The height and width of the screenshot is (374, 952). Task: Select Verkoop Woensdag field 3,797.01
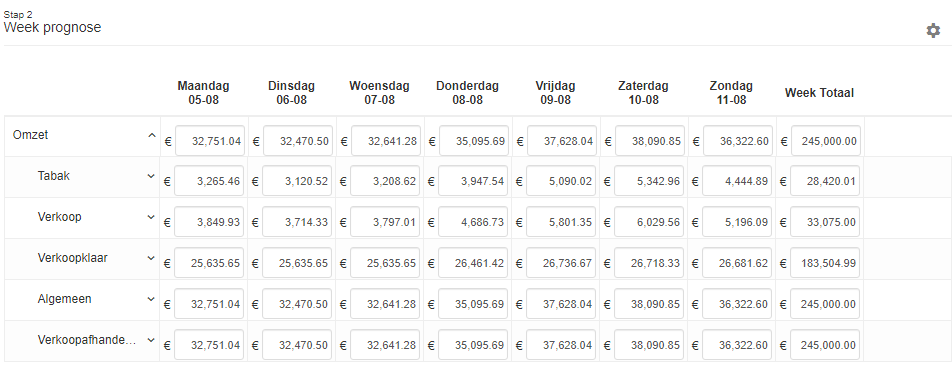pyautogui.click(x=386, y=222)
